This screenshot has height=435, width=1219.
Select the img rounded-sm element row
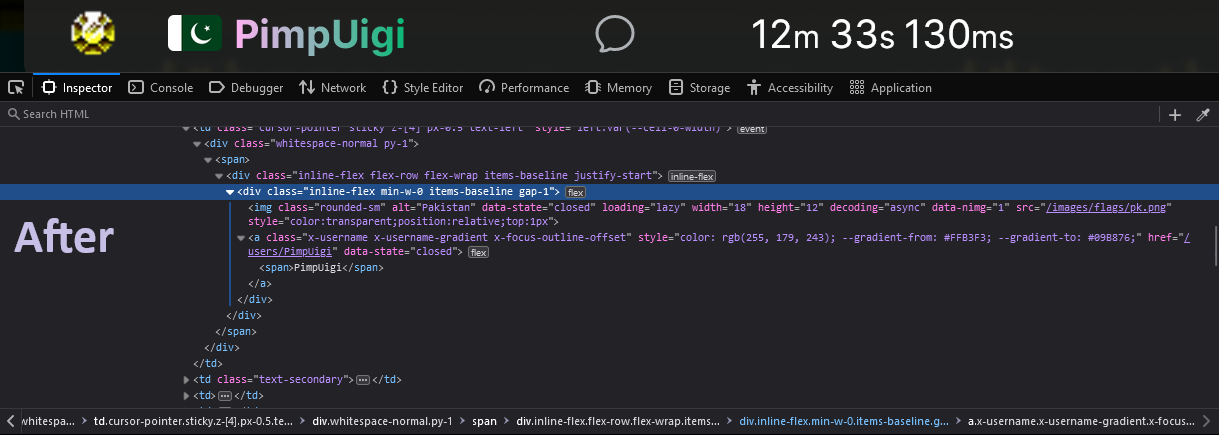click(x=710, y=214)
